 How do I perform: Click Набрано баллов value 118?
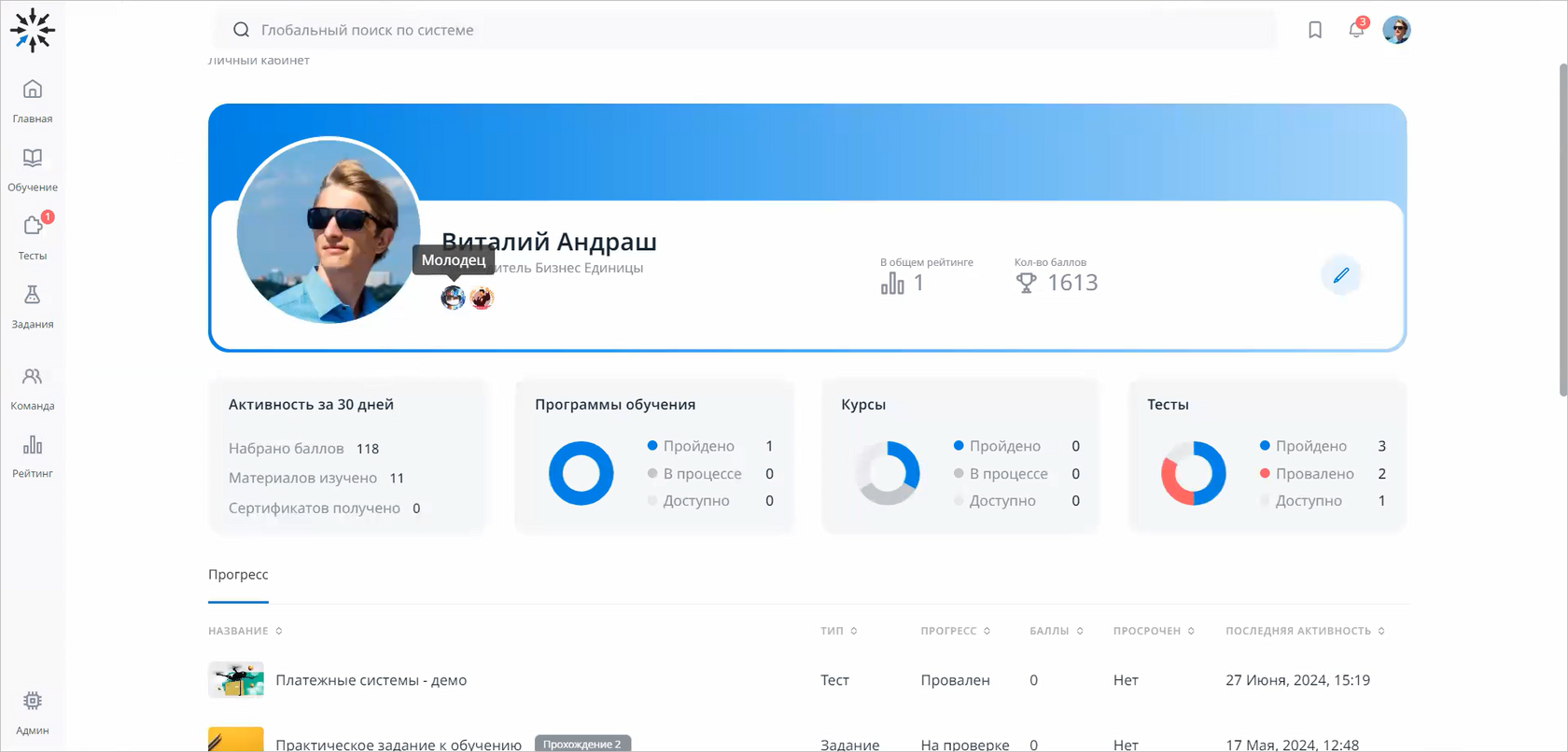[x=368, y=449]
